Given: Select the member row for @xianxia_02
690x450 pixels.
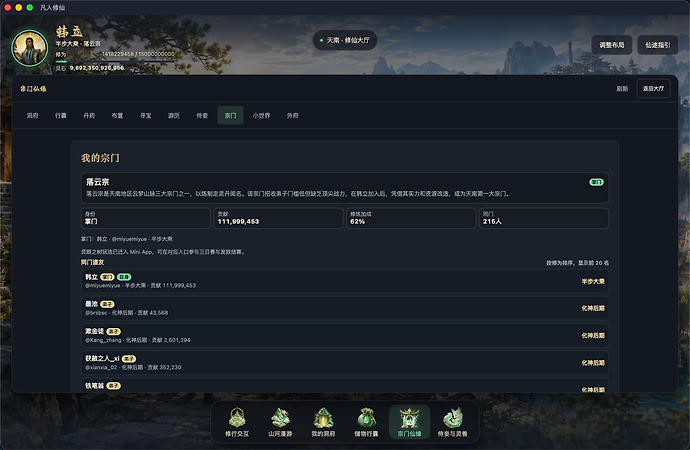Looking at the screenshot, I should click(x=345, y=363).
